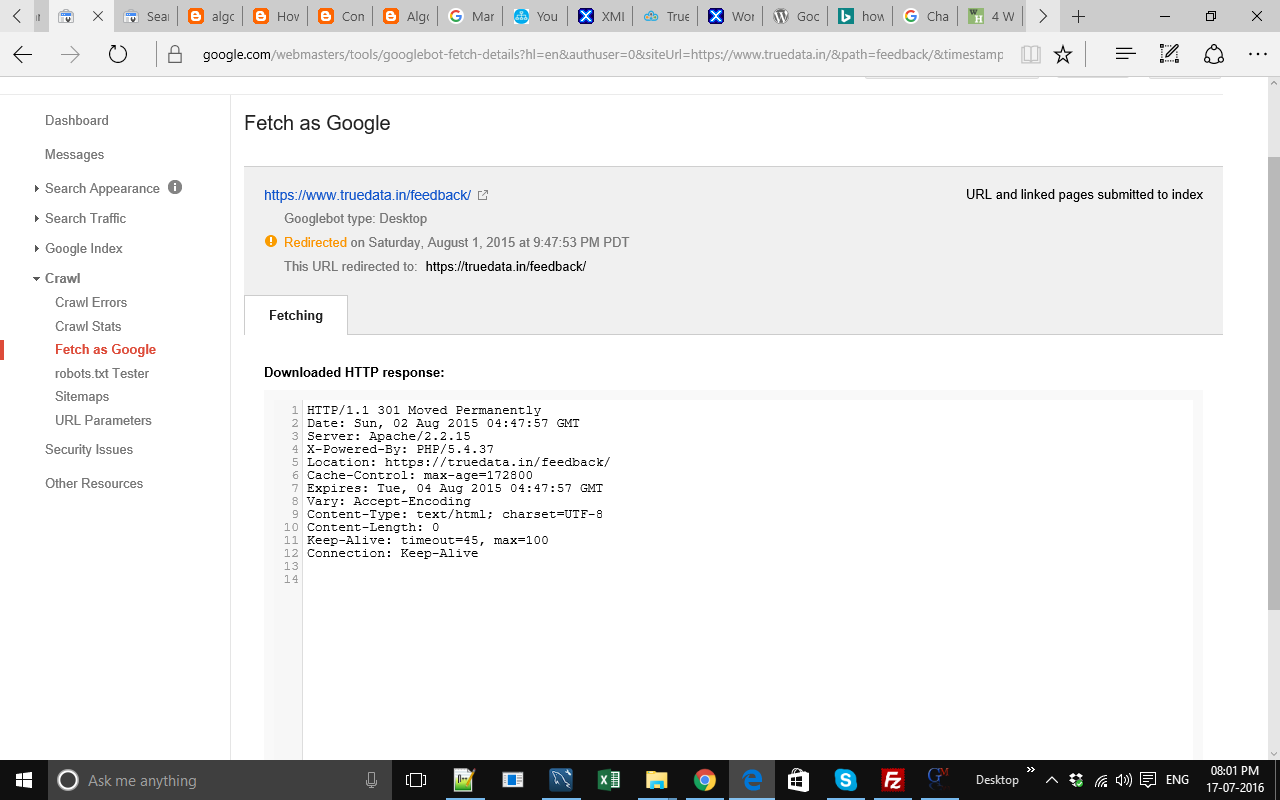Launch Excel from the taskbar
The image size is (1280, 800).
coord(608,780)
